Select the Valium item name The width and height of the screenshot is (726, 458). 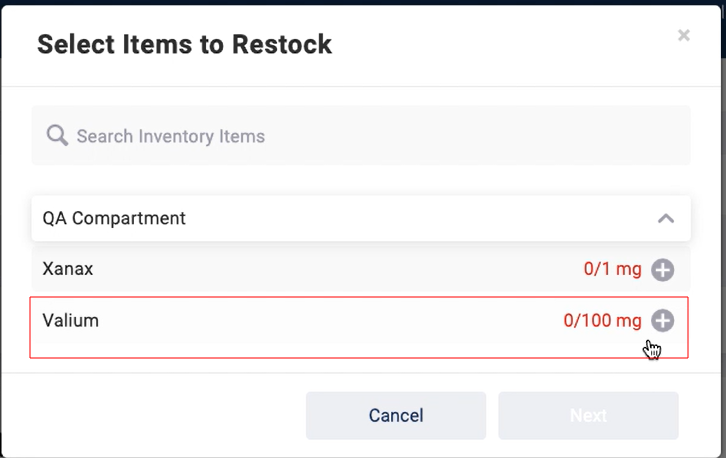click(x=71, y=321)
